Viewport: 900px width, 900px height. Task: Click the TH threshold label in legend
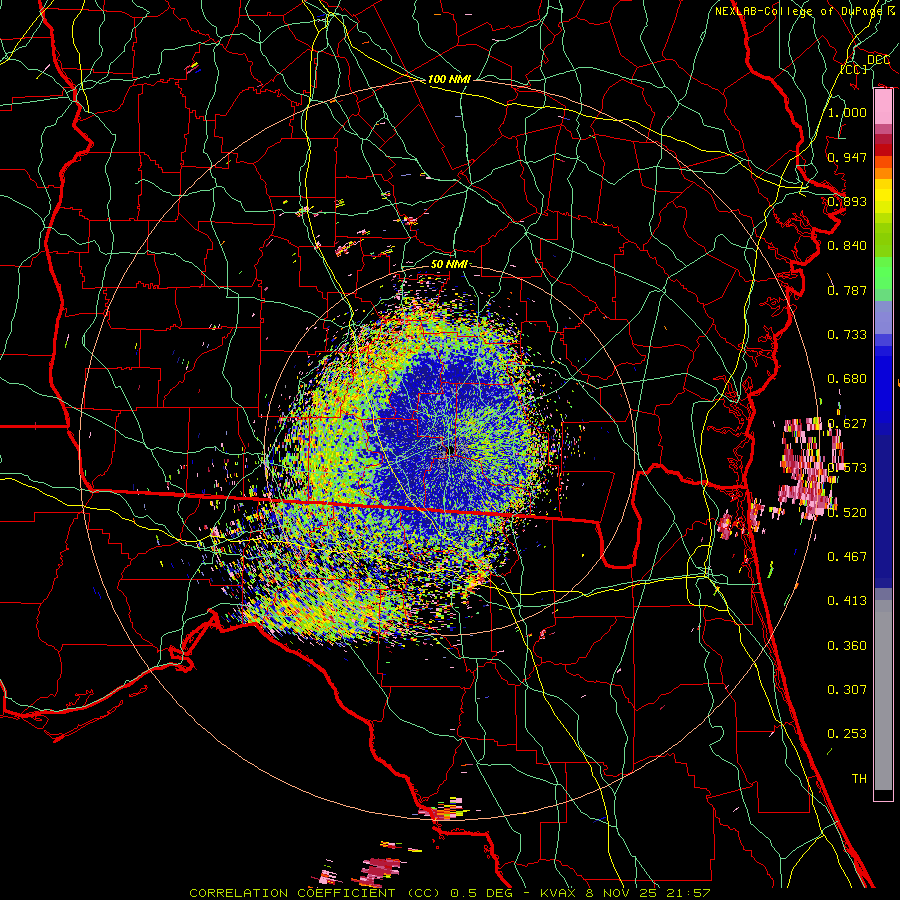[859, 779]
